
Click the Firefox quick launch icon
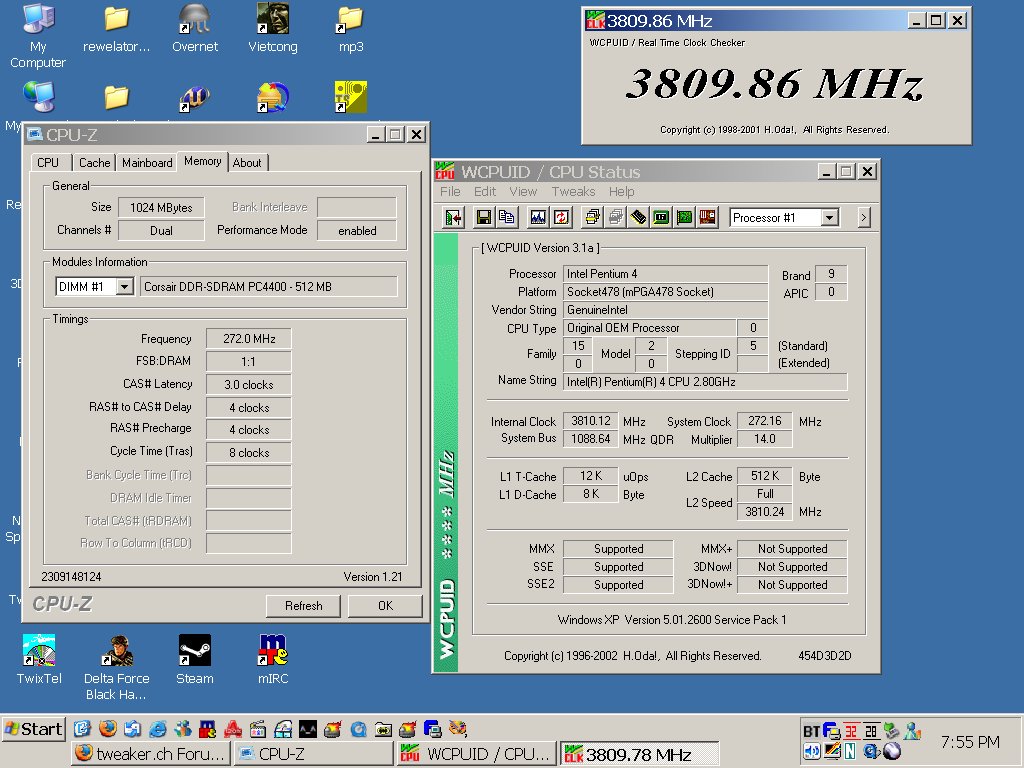click(x=106, y=729)
